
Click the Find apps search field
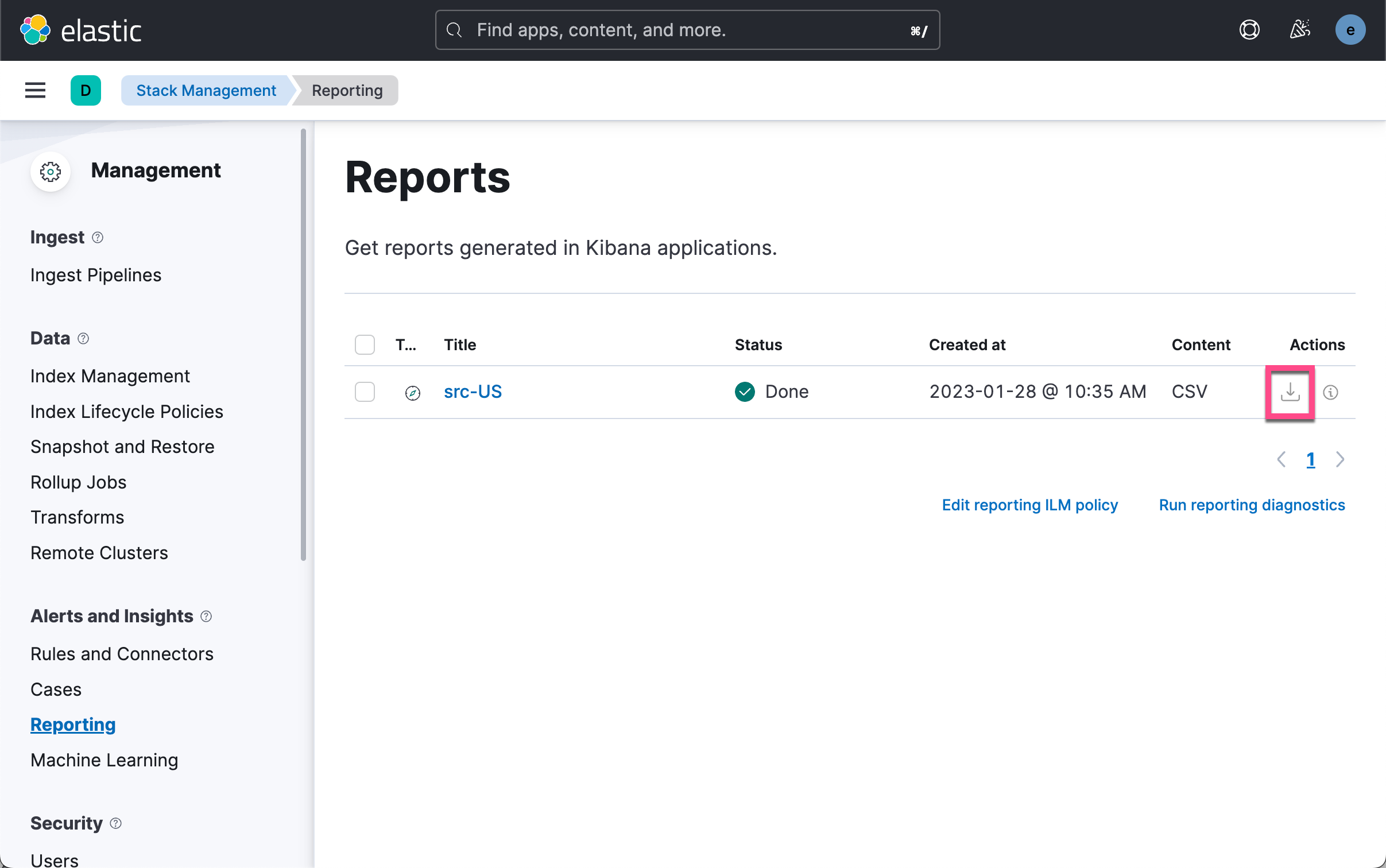[687, 30]
